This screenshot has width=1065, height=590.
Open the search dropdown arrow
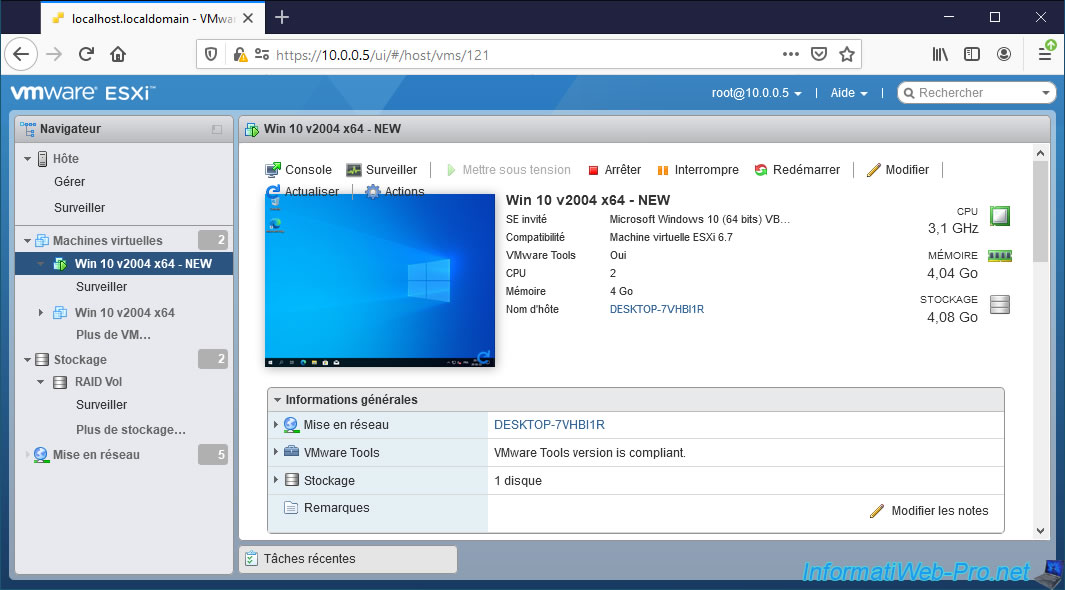(x=1045, y=93)
